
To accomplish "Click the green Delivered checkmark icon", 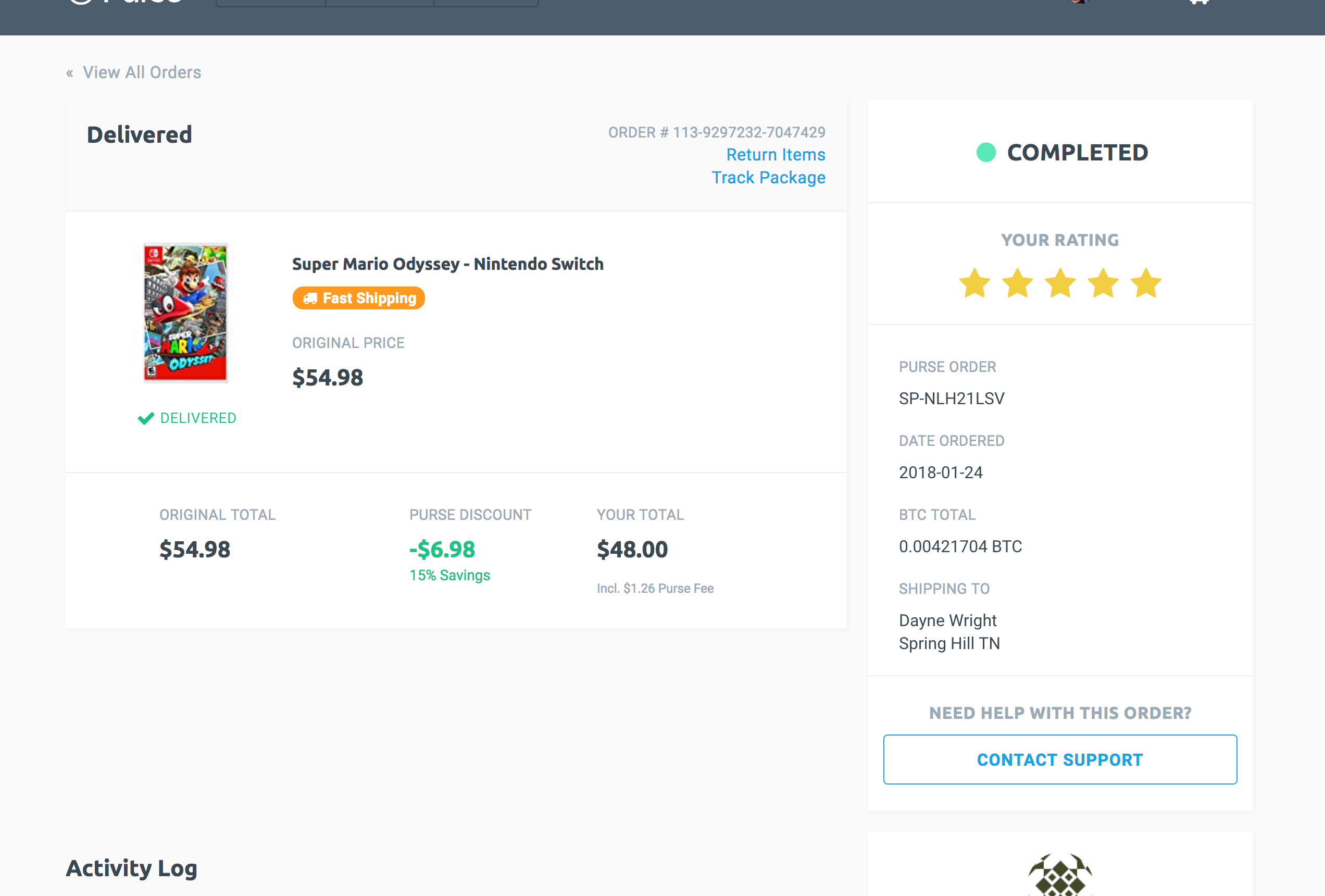I will coord(146,418).
